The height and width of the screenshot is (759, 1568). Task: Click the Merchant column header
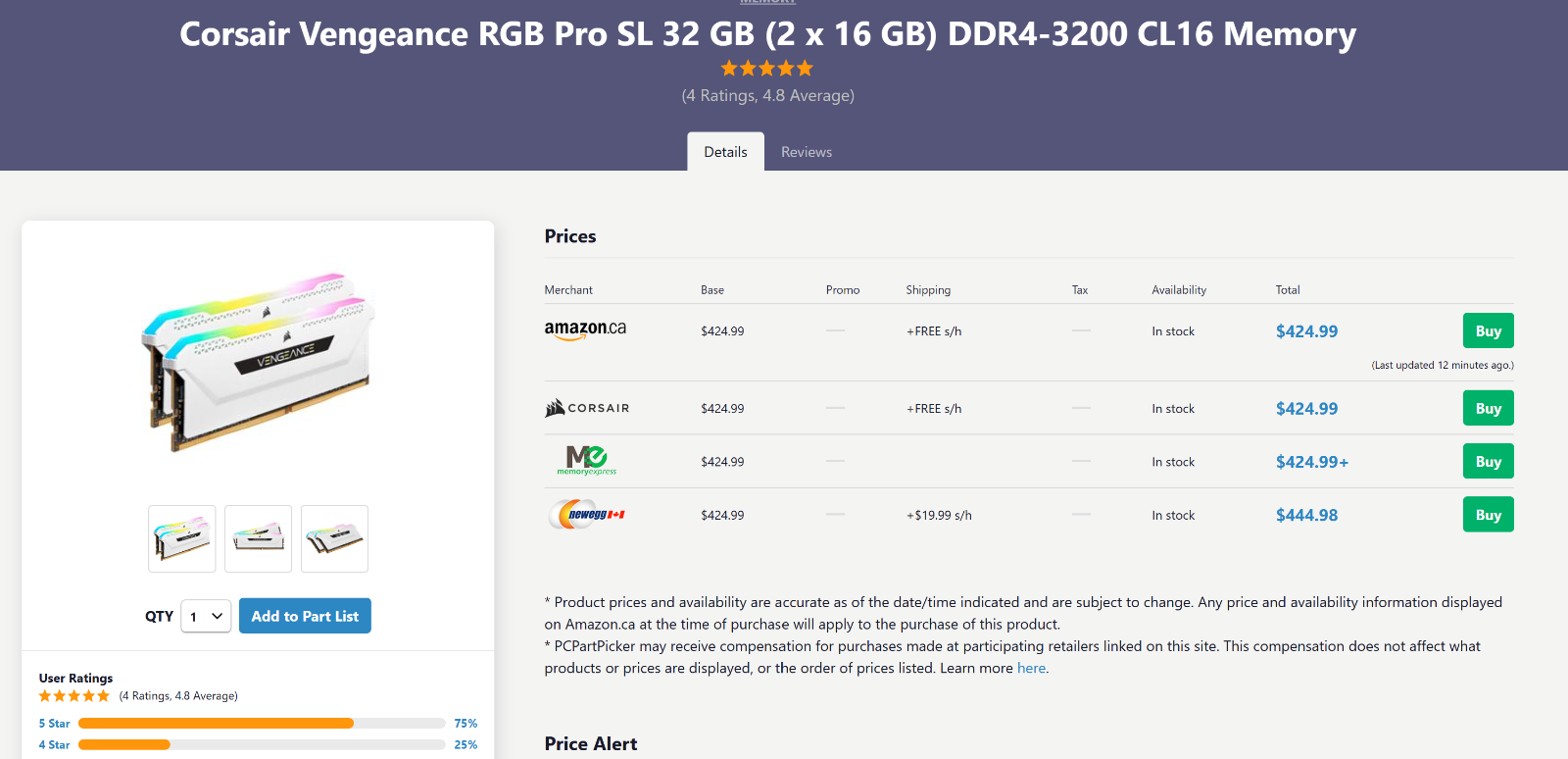(568, 290)
